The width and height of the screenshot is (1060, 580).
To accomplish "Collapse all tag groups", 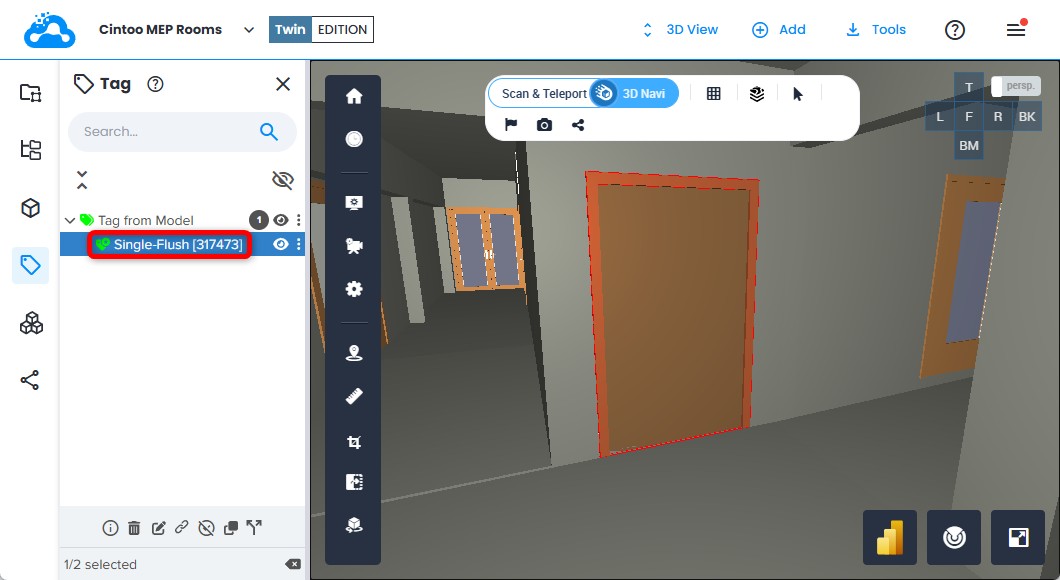I will [x=82, y=180].
